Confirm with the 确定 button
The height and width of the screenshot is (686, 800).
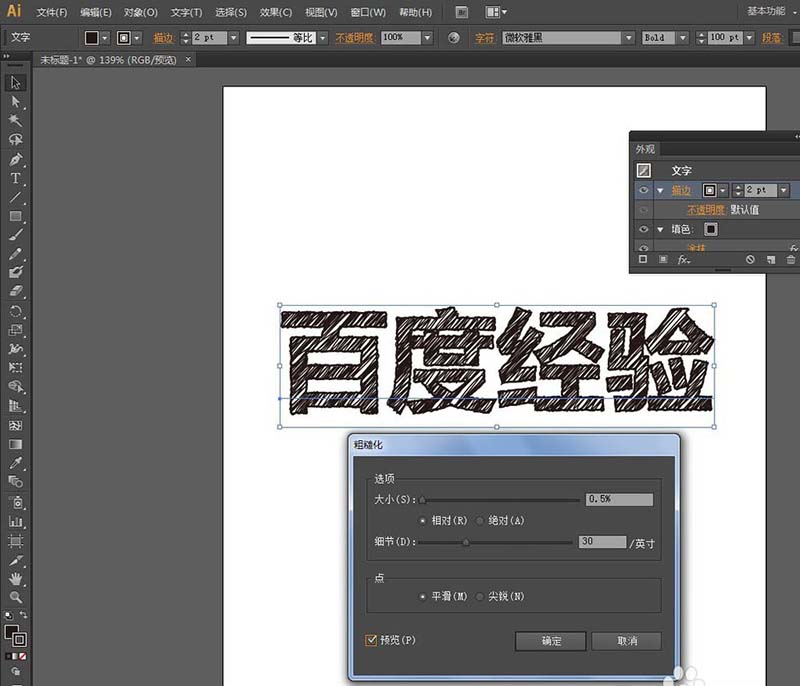(x=551, y=641)
